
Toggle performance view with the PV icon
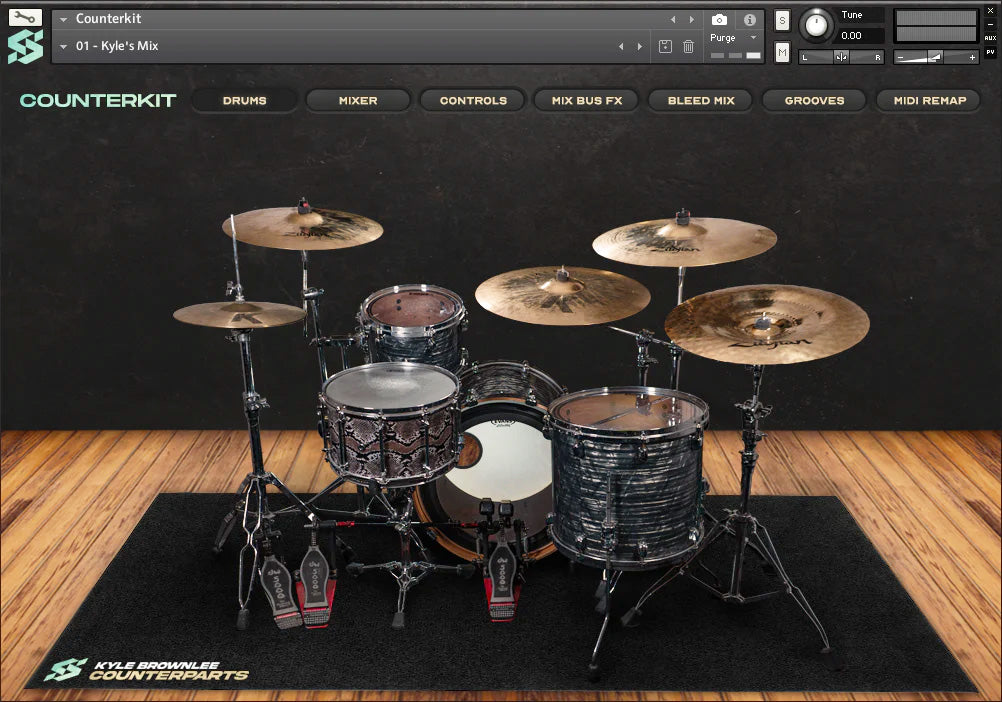[989, 52]
